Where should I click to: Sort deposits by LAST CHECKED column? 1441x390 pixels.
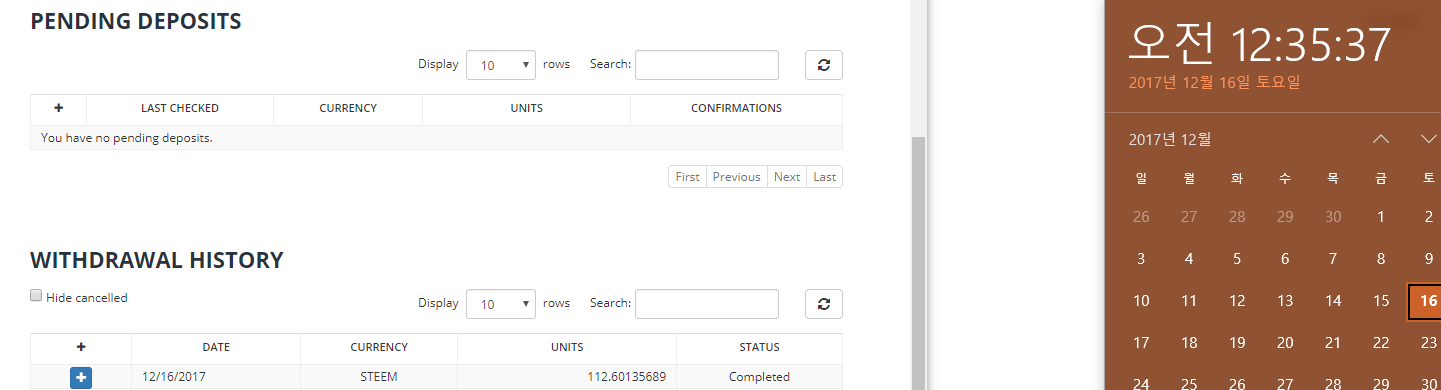click(180, 108)
